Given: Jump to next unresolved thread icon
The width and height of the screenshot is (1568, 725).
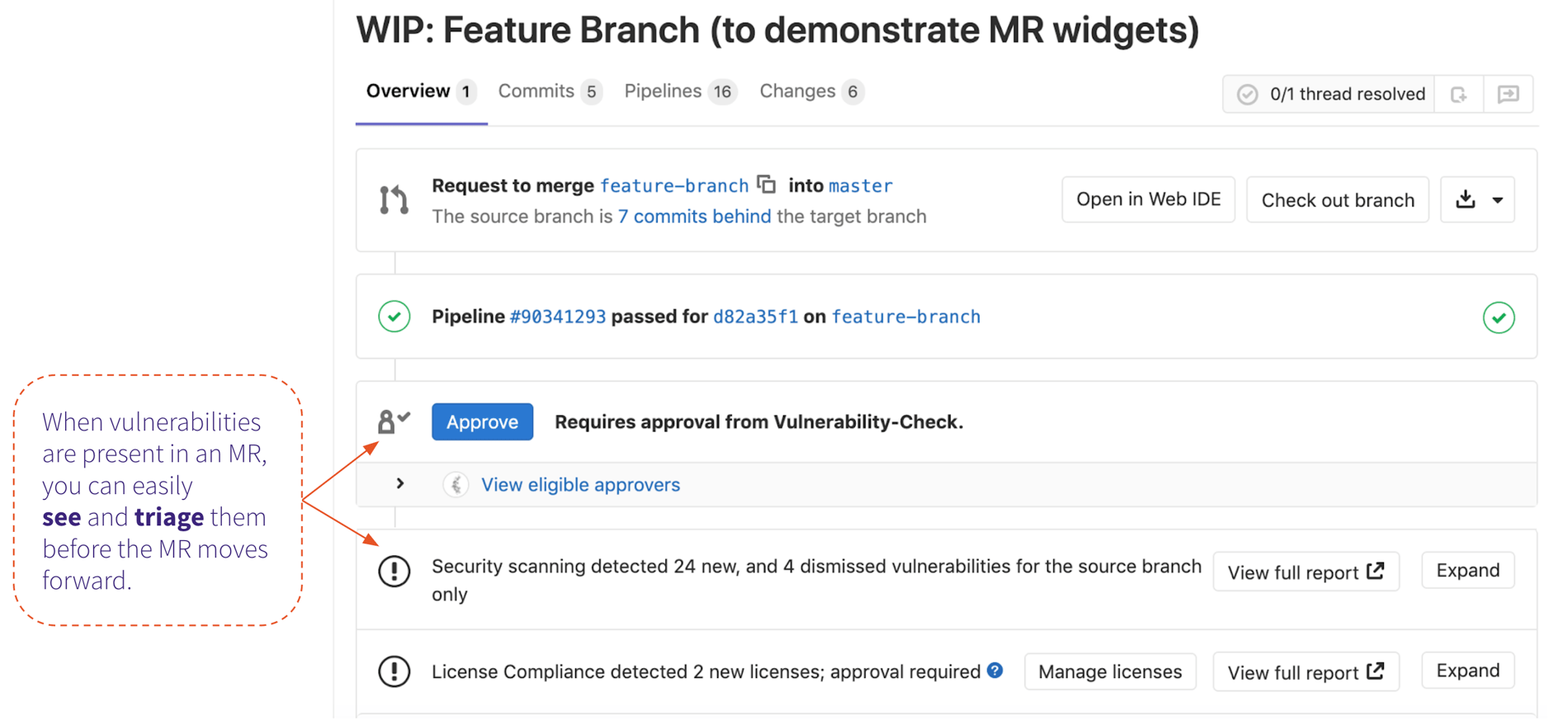Looking at the screenshot, I should 1509,93.
